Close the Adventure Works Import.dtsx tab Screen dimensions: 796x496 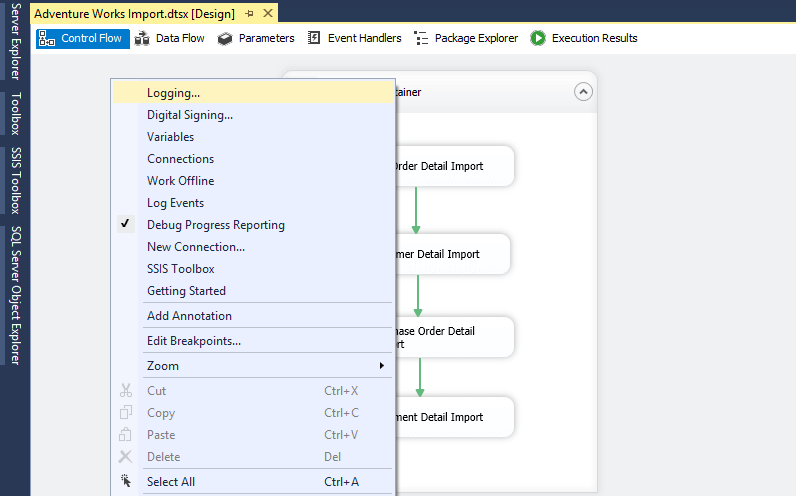pyautogui.click(x=268, y=14)
